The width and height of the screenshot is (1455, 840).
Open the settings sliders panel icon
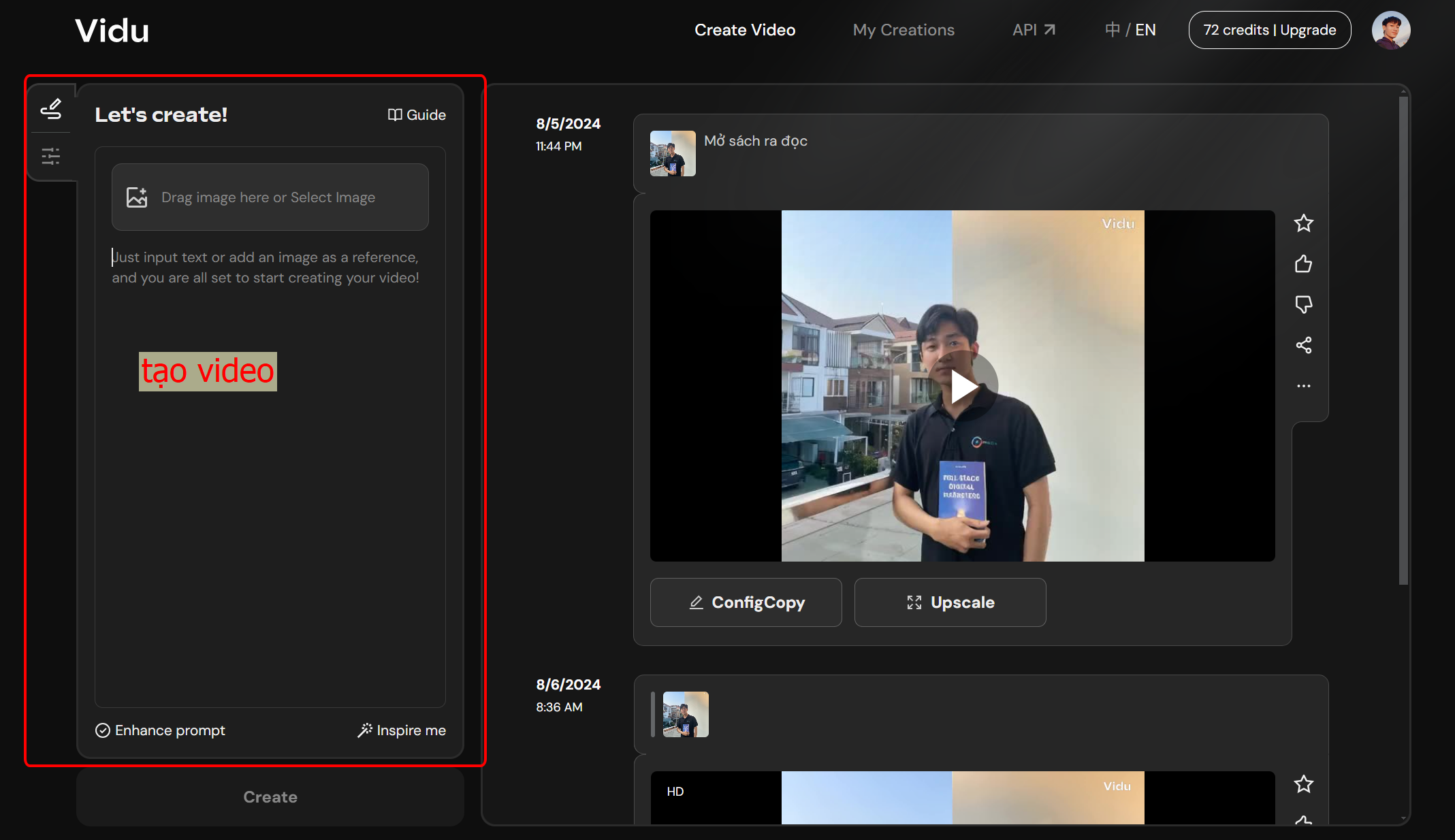click(x=51, y=155)
